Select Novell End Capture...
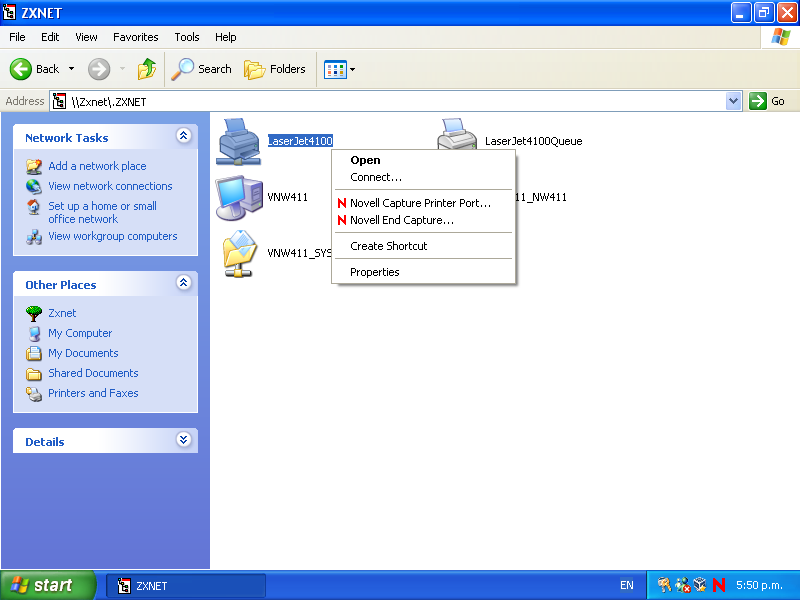The width and height of the screenshot is (800, 600). [x=423, y=220]
